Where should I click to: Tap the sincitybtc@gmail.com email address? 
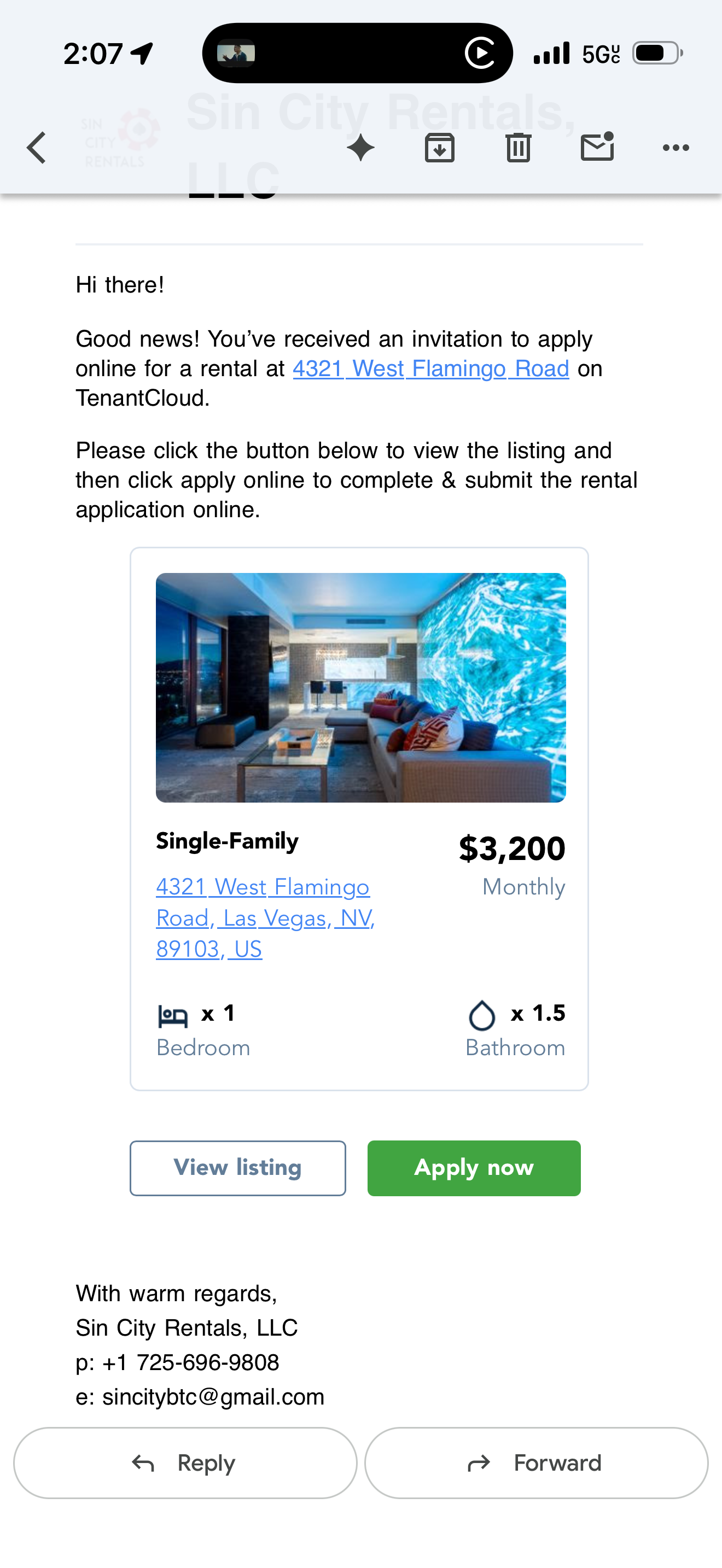[x=213, y=1396]
